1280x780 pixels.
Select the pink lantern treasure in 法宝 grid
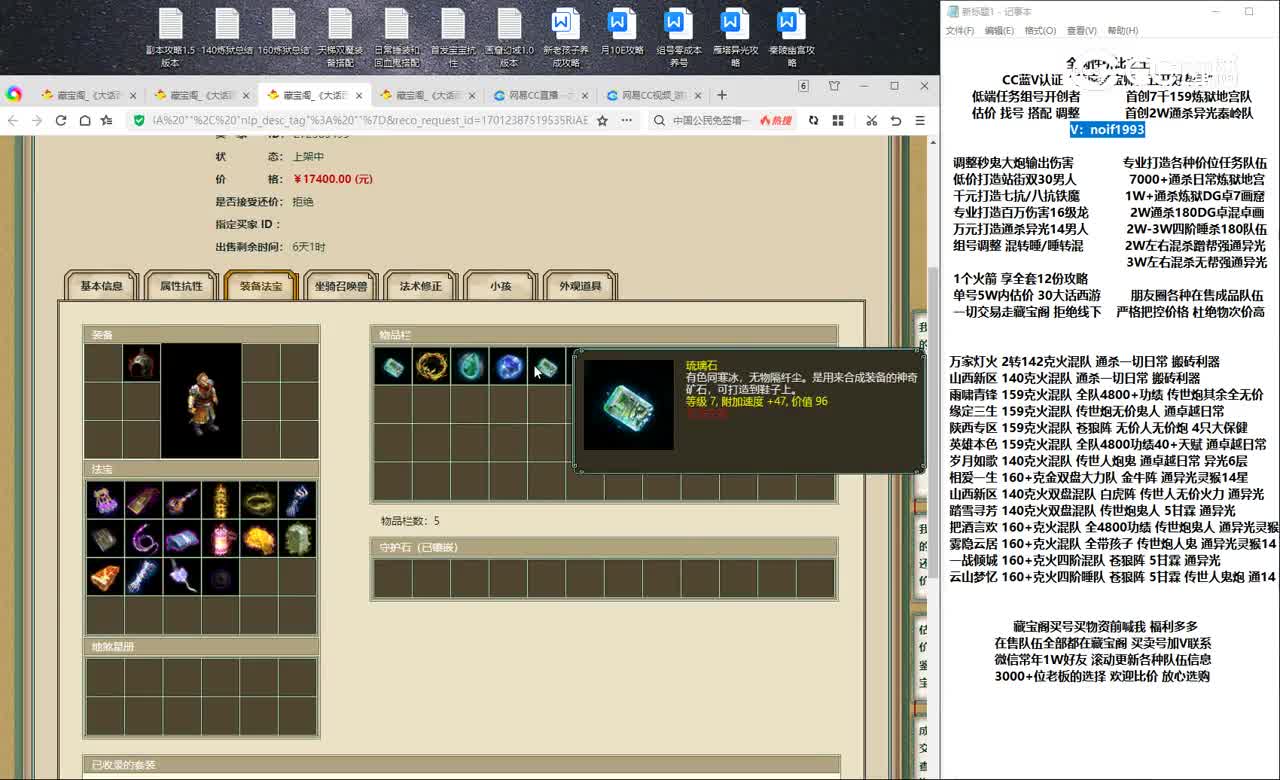(220, 539)
